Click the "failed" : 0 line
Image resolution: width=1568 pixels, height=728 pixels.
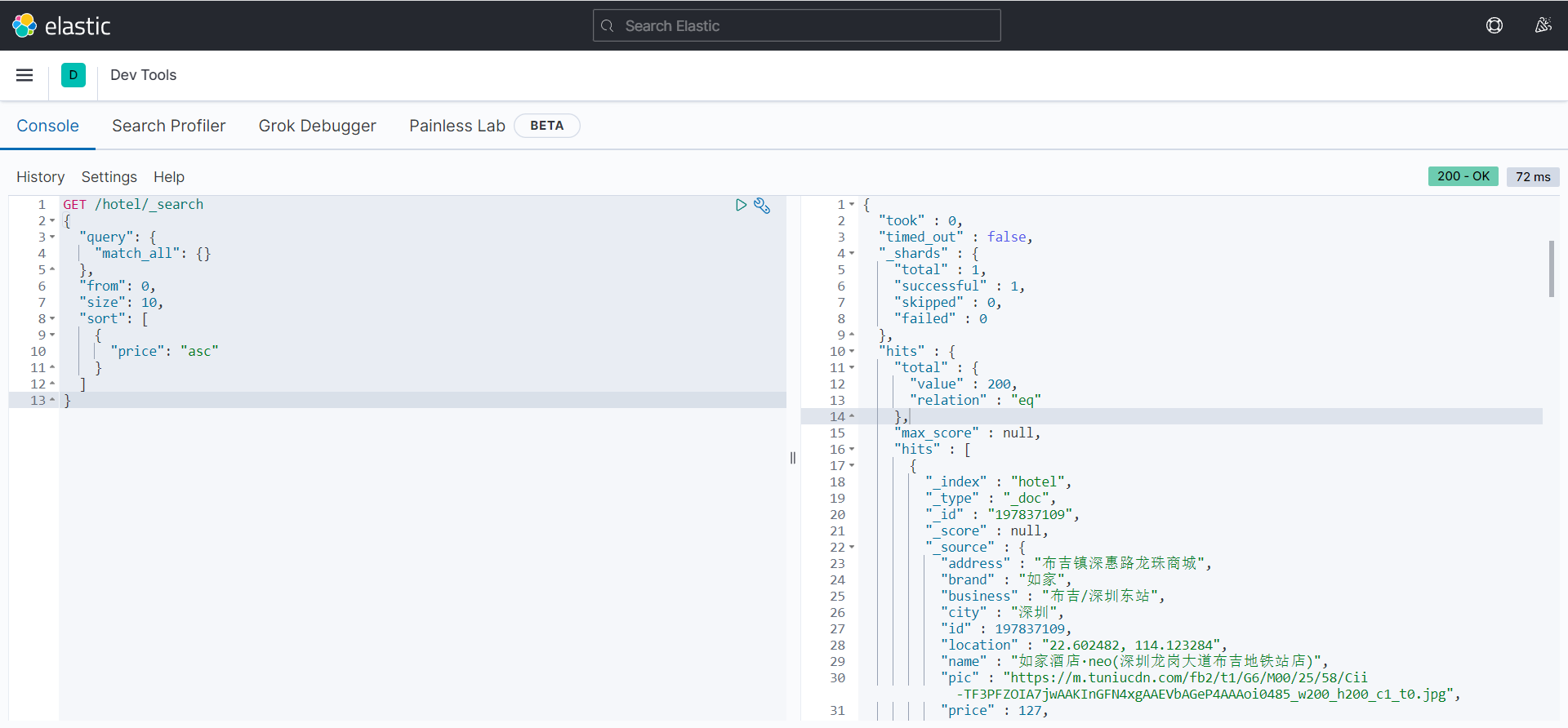pyautogui.click(x=940, y=318)
